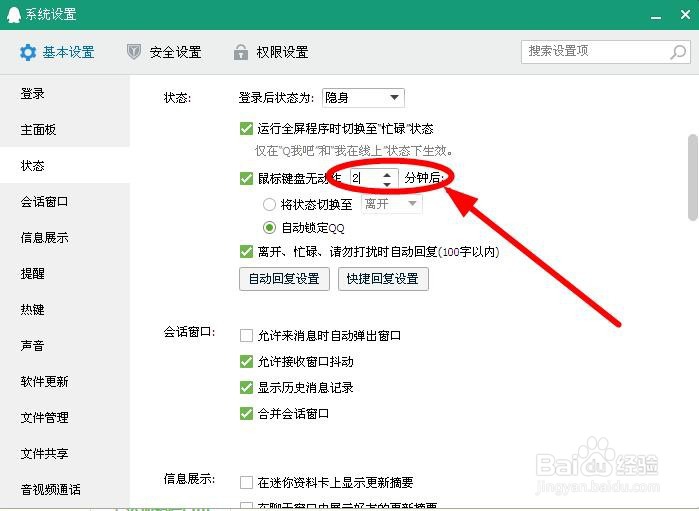Open the 登录后状态为 dropdown showing 隐身
The height and width of the screenshot is (511, 699).
click(x=363, y=98)
